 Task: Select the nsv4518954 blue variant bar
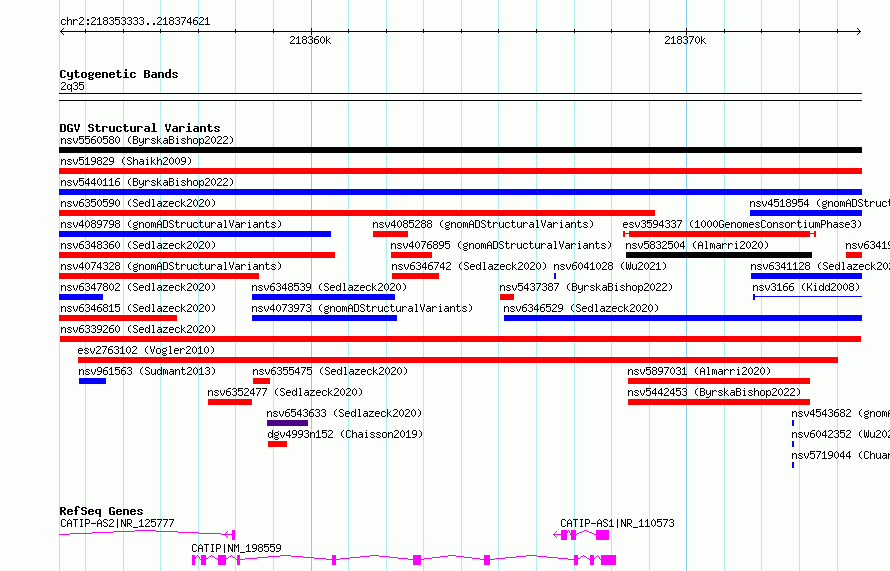click(806, 213)
